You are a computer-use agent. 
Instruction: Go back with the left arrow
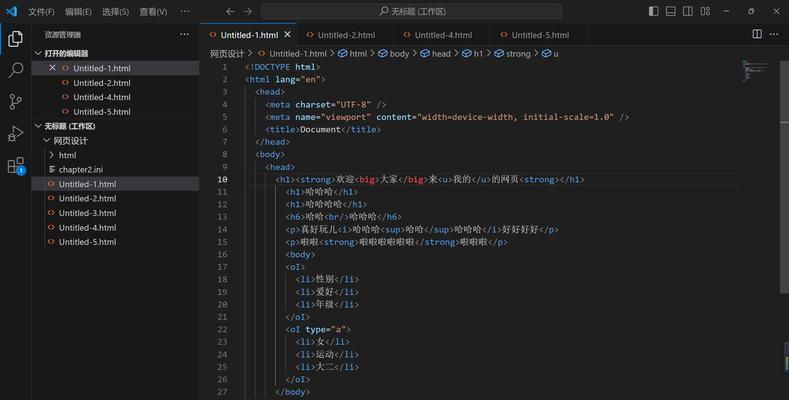point(230,11)
